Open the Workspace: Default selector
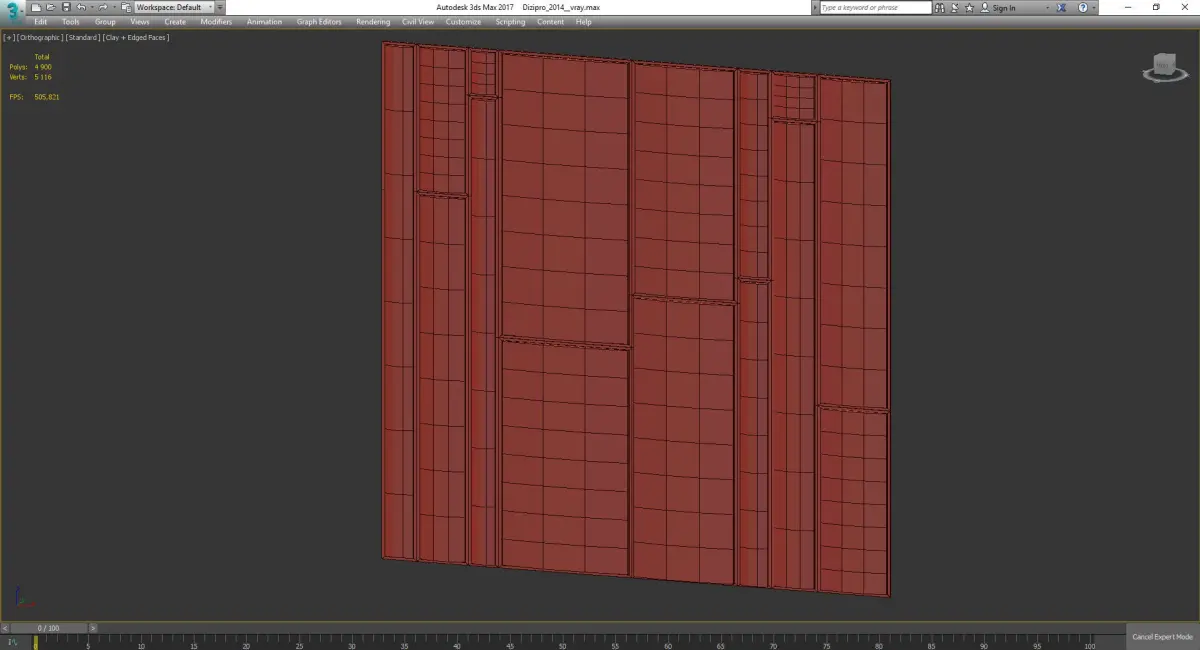The width and height of the screenshot is (1200, 650). pyautogui.click(x=173, y=7)
